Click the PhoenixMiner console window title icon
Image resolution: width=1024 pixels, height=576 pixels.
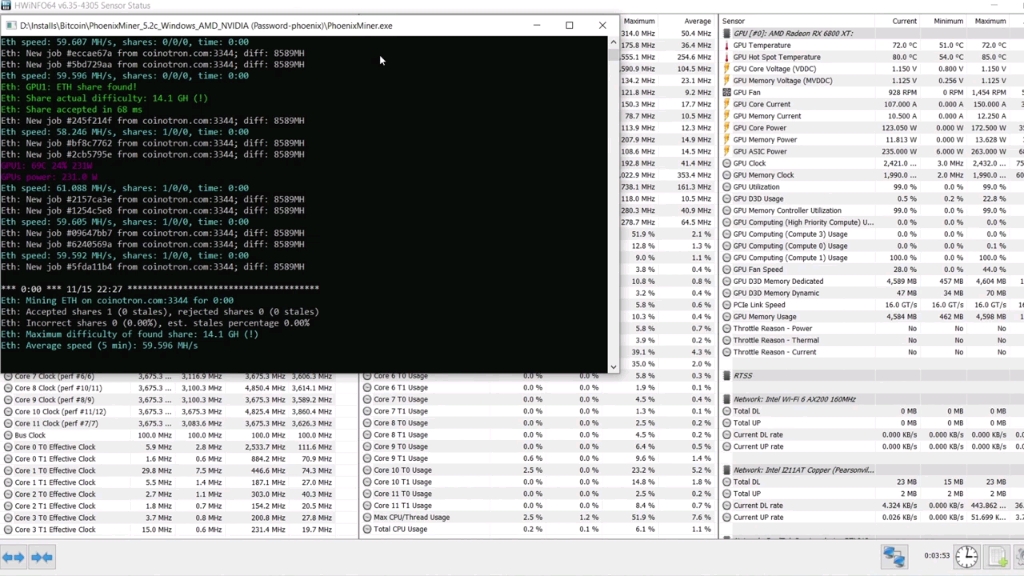coord(11,25)
